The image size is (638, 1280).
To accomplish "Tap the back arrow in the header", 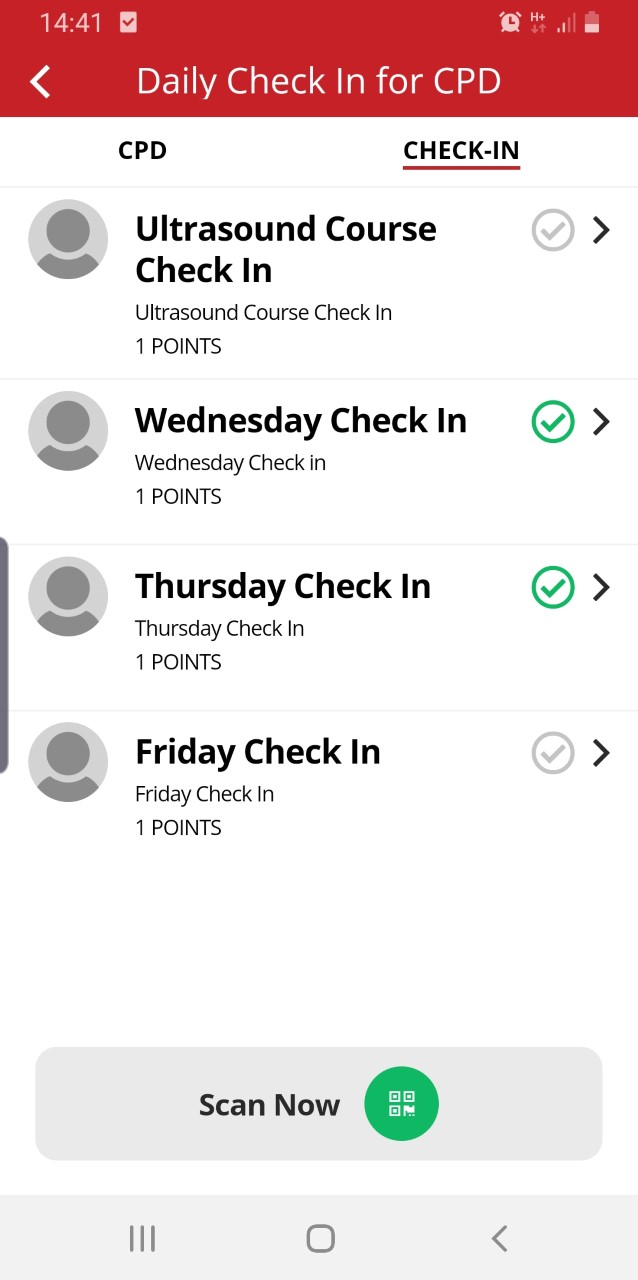I will click(41, 81).
